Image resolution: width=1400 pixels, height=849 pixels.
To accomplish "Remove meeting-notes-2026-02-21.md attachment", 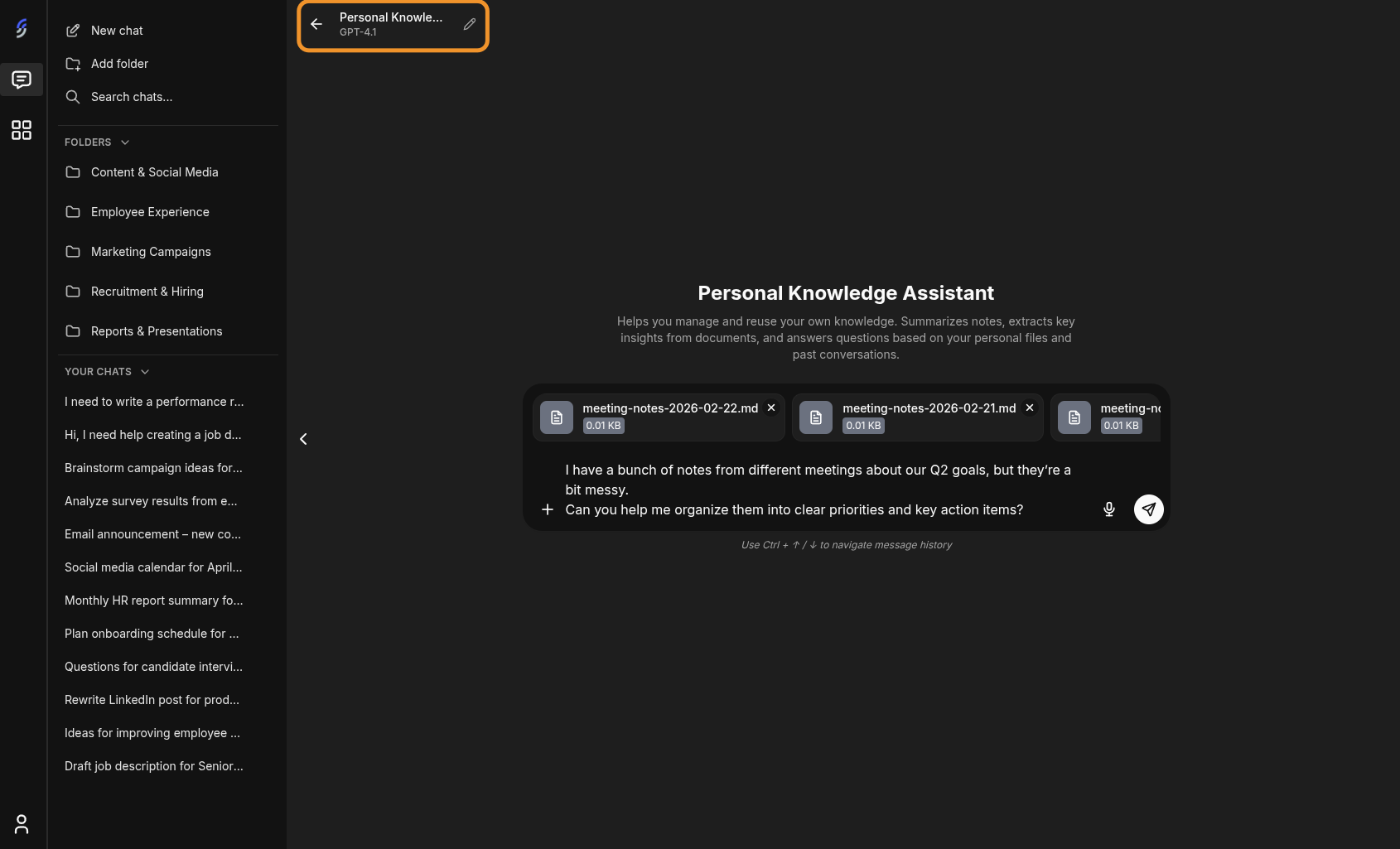I will coord(1030,408).
